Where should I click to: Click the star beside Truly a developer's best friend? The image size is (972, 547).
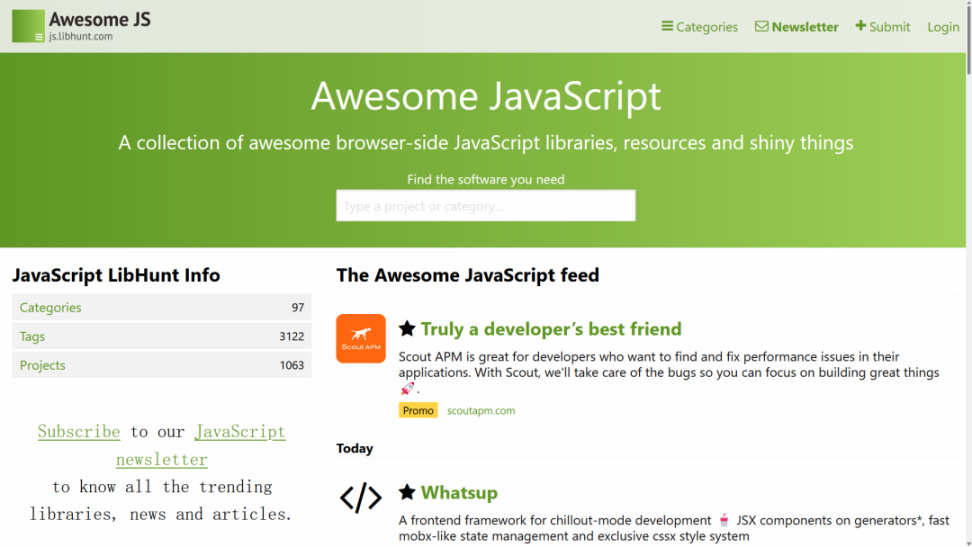click(407, 329)
